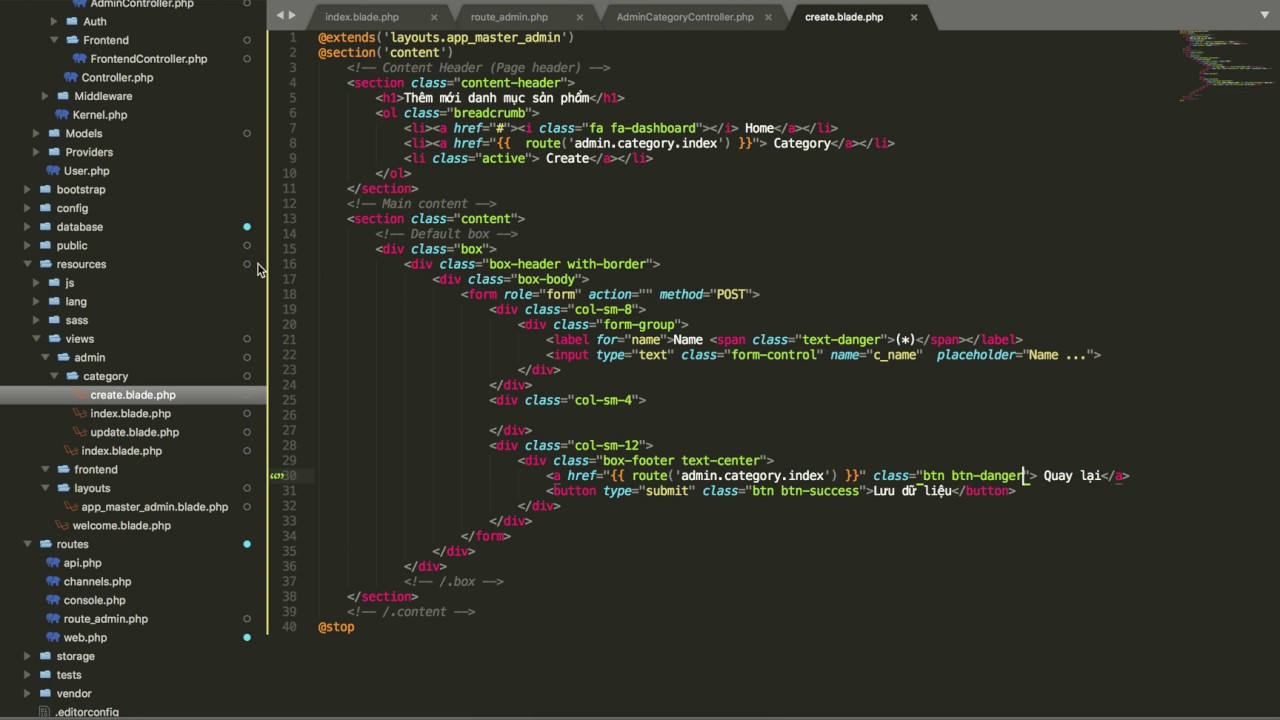Image resolution: width=1280 pixels, height=720 pixels.
Task: Click the file icon beside Controller.php
Action: pos(71,77)
